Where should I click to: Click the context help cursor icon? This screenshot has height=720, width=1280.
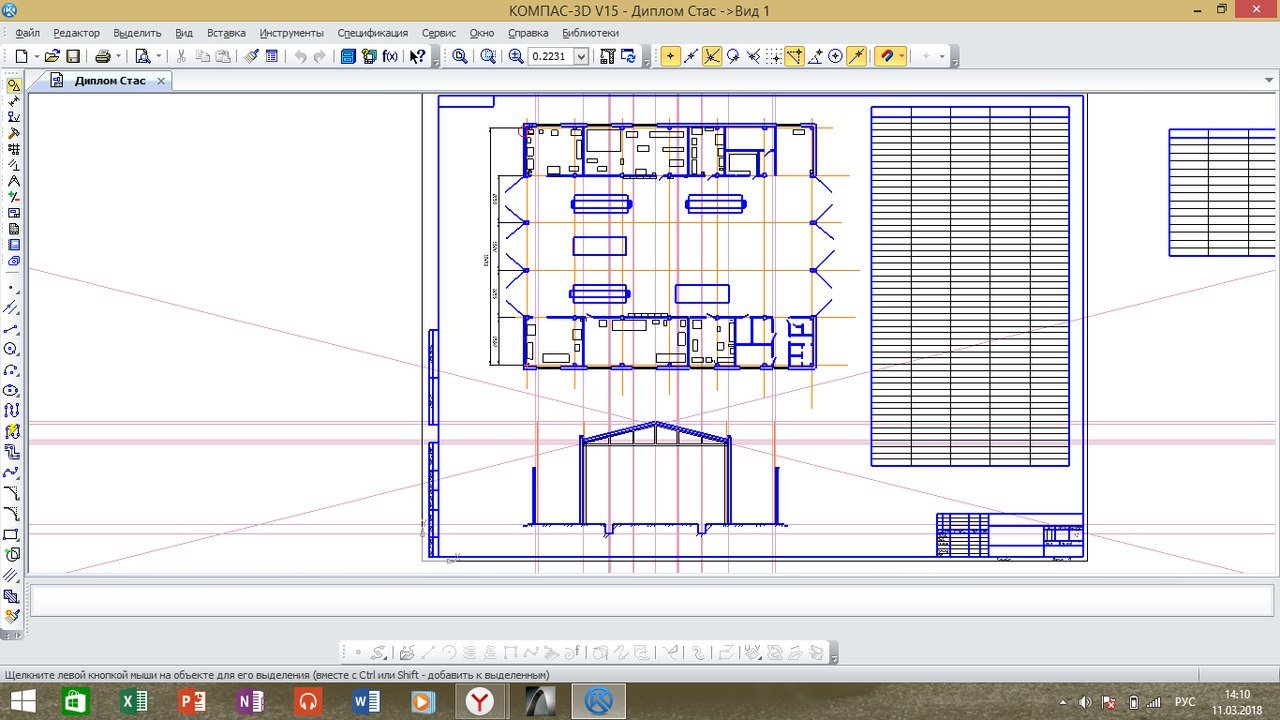coord(417,57)
